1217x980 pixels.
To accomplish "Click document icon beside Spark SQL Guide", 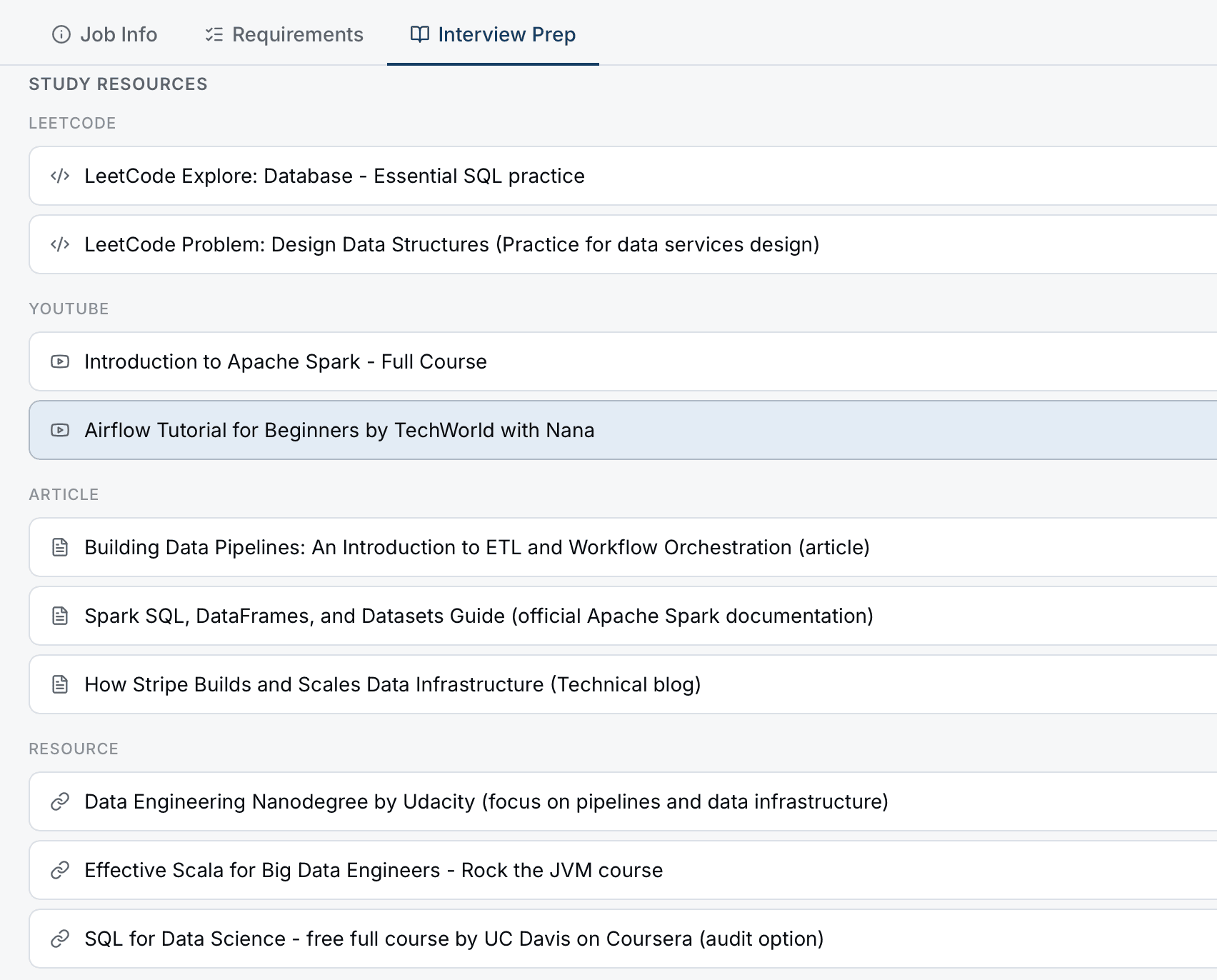I will pyautogui.click(x=60, y=616).
